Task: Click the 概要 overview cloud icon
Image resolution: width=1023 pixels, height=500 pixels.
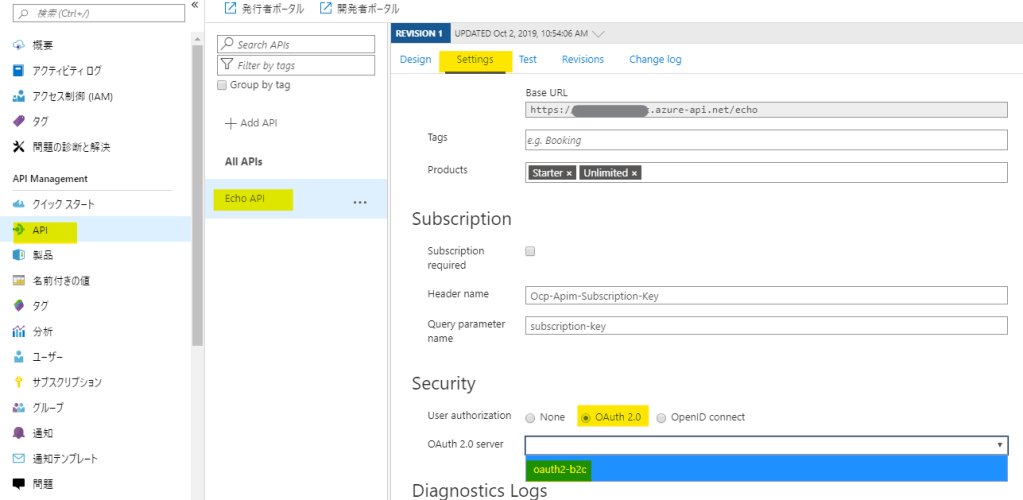Action: [18, 46]
